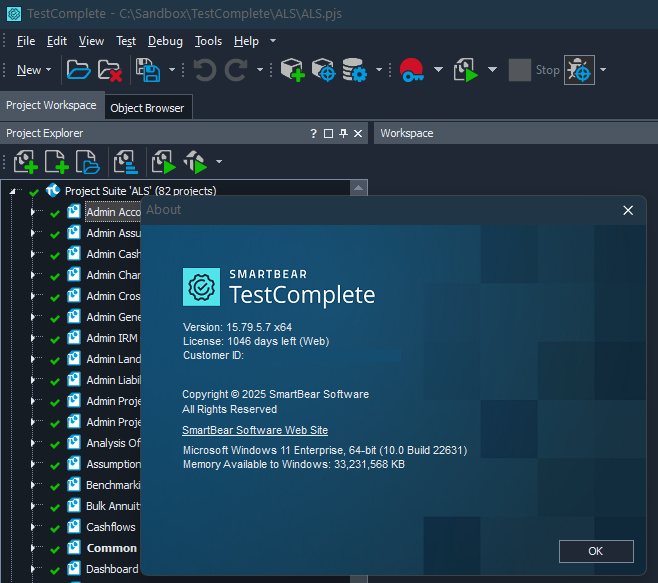
Task: Click the Project Explorer scroll up arrow
Action: [x=357, y=187]
